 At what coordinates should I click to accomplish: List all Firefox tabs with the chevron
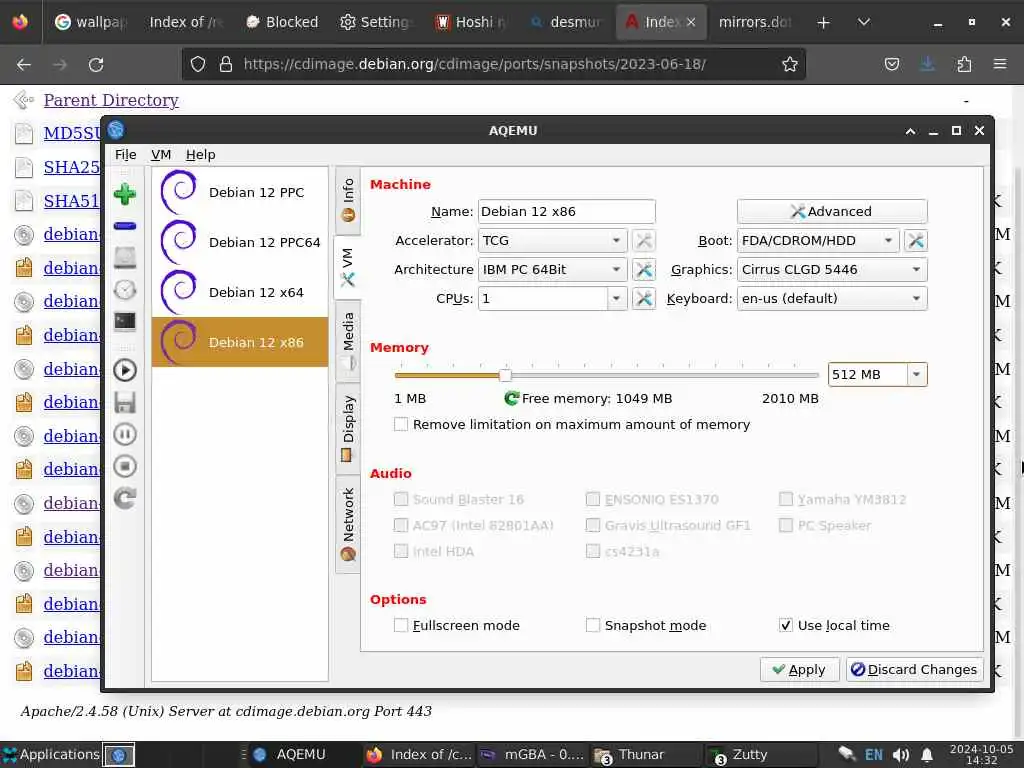click(x=863, y=22)
